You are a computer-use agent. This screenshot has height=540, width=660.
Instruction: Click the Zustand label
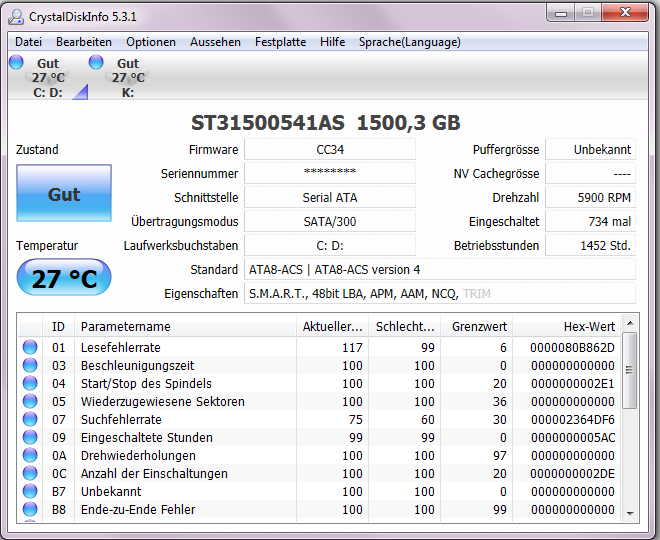37,149
